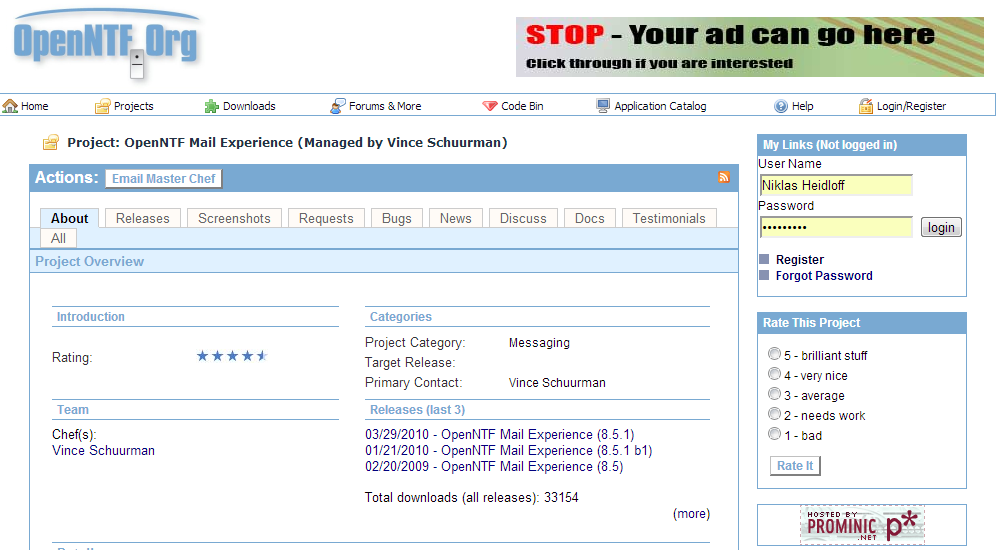This screenshot has width=1002, height=550.
Task: Click the project title 'OpenNTF Mail Experience'
Action: pos(208,142)
